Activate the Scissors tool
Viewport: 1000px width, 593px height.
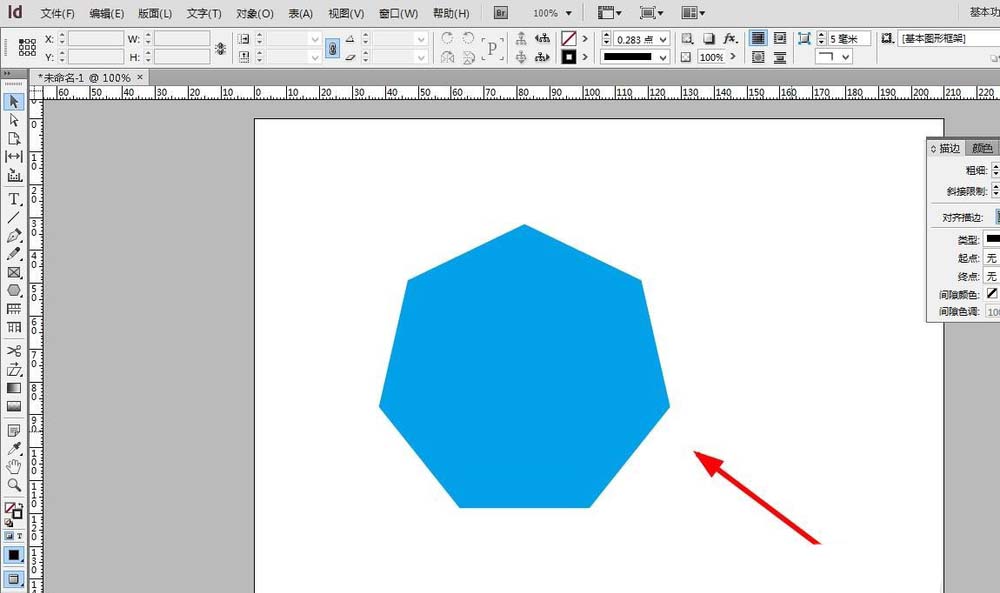click(14, 351)
